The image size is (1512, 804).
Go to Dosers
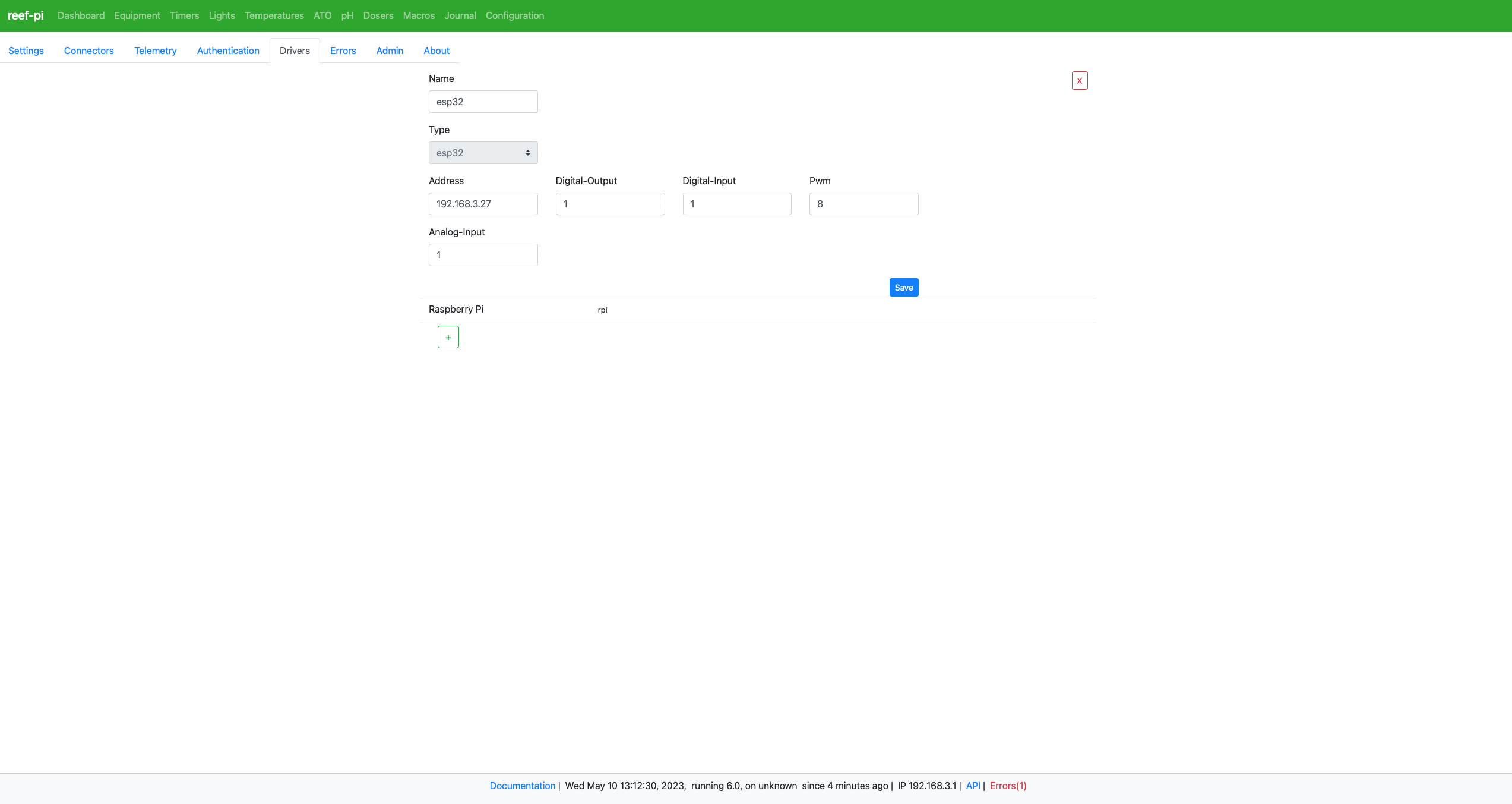point(378,15)
